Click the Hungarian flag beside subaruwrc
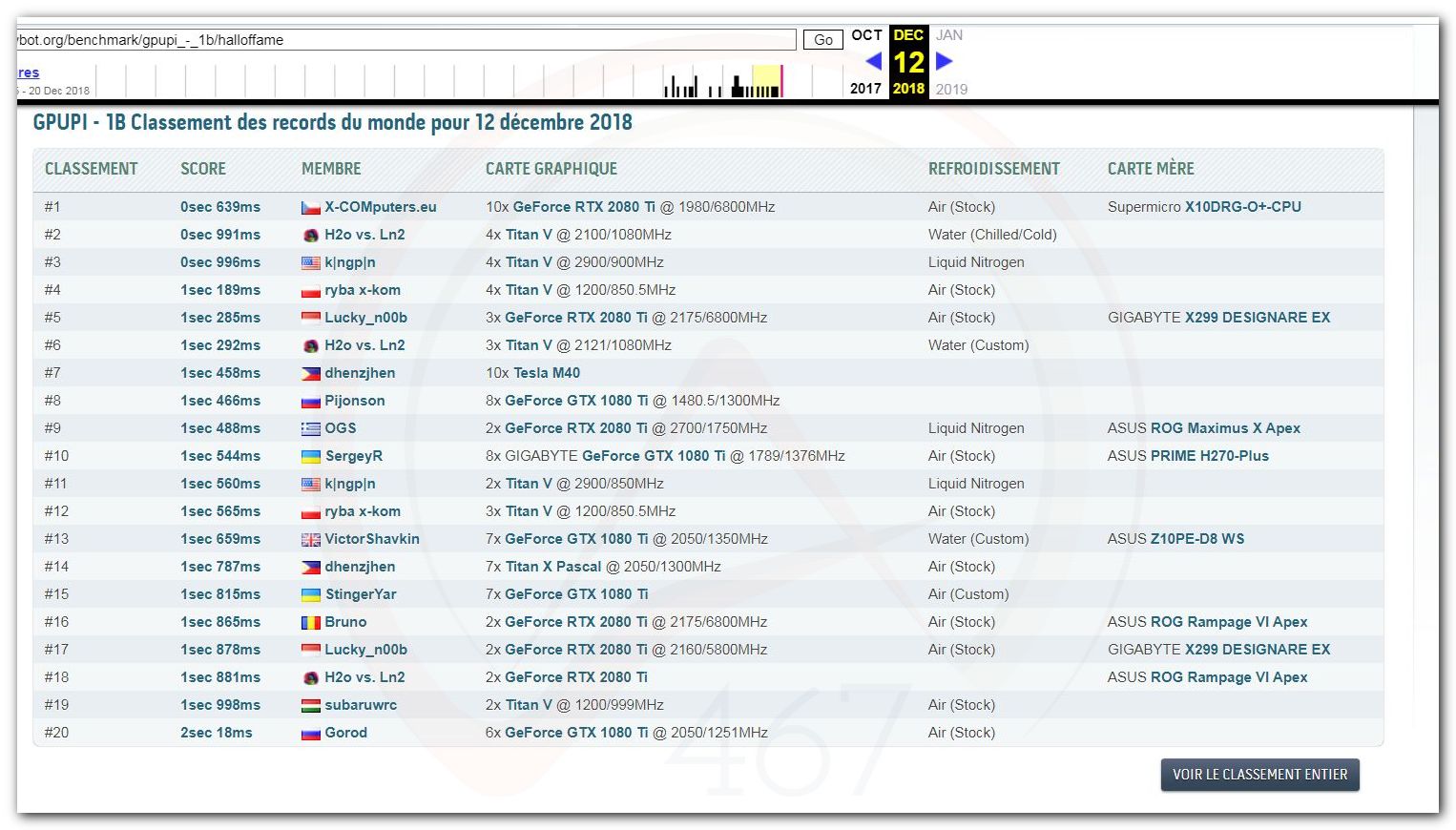 [310, 706]
